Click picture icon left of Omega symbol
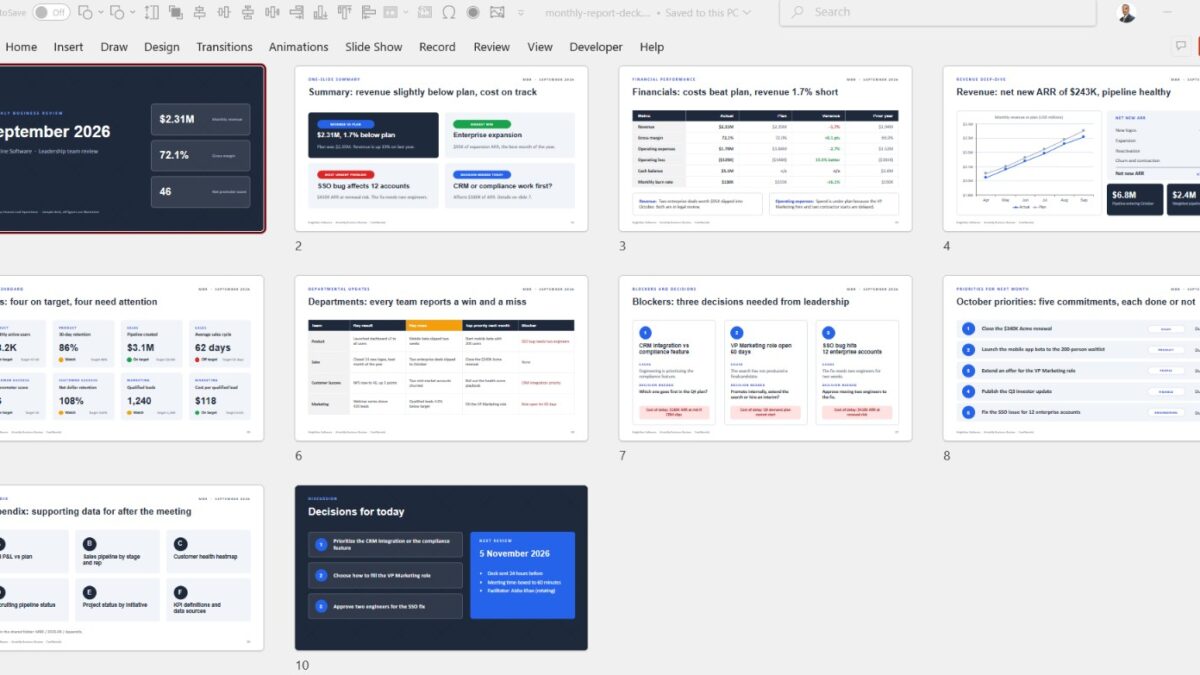1200x675 pixels. [424, 12]
